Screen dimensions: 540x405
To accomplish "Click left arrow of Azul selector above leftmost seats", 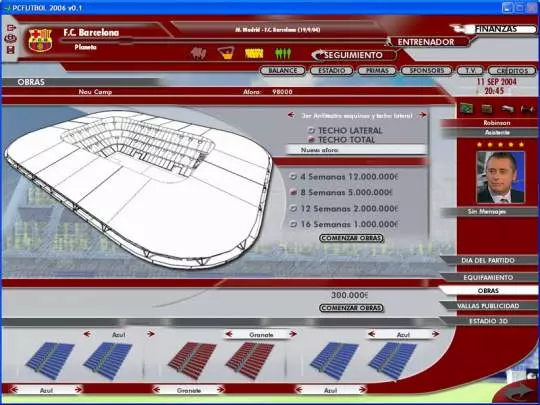I will [x=87, y=334].
